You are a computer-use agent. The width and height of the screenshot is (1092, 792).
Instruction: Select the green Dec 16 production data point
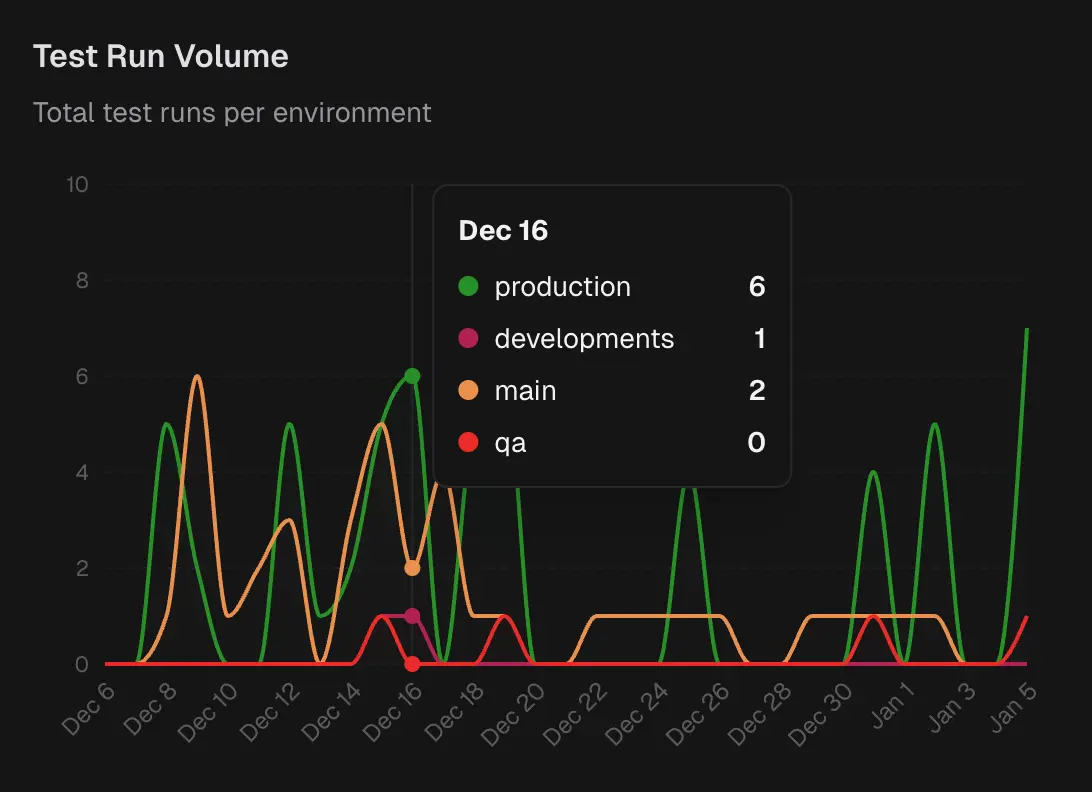pyautogui.click(x=412, y=376)
